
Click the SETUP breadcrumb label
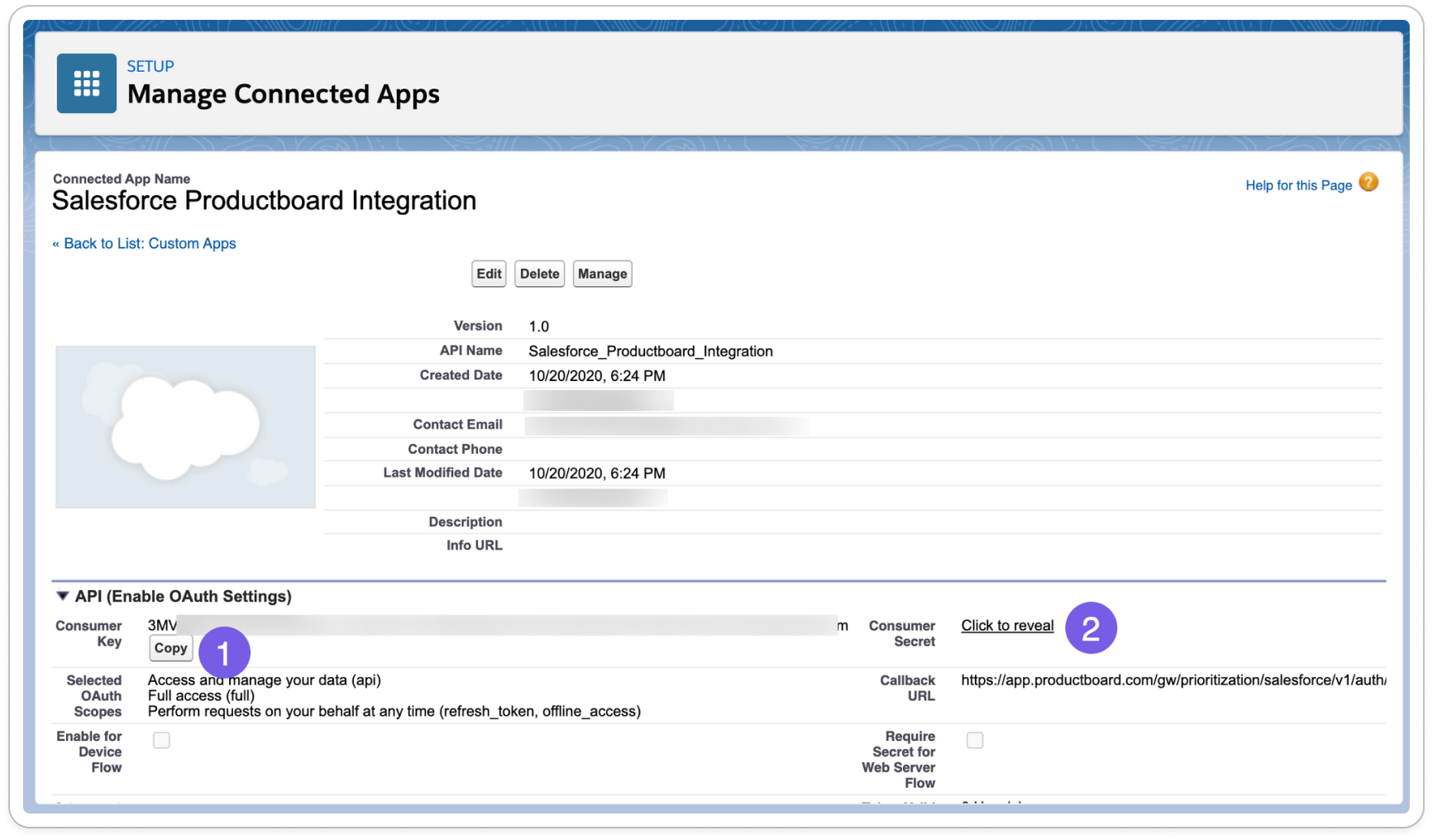pyautogui.click(x=150, y=66)
